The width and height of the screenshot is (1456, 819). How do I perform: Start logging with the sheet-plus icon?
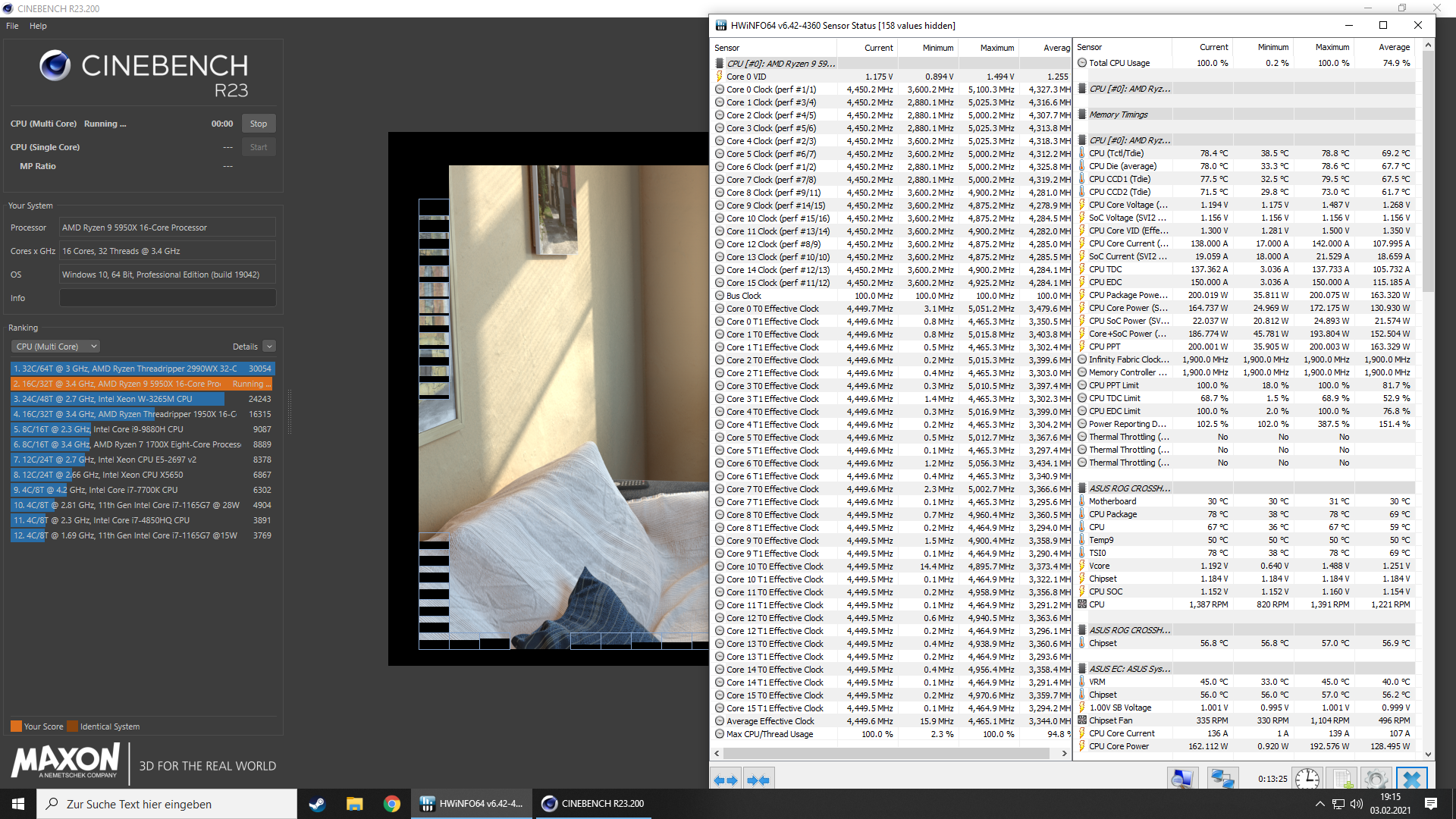1341,779
